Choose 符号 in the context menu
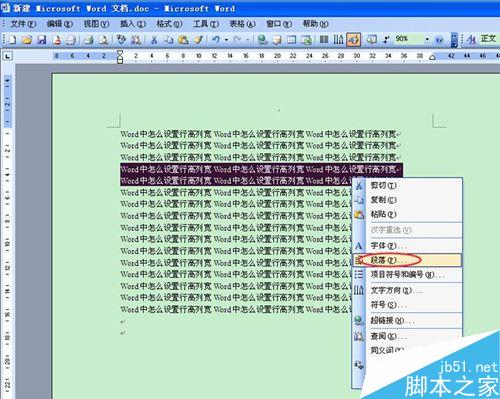500x399 pixels. coord(407,305)
